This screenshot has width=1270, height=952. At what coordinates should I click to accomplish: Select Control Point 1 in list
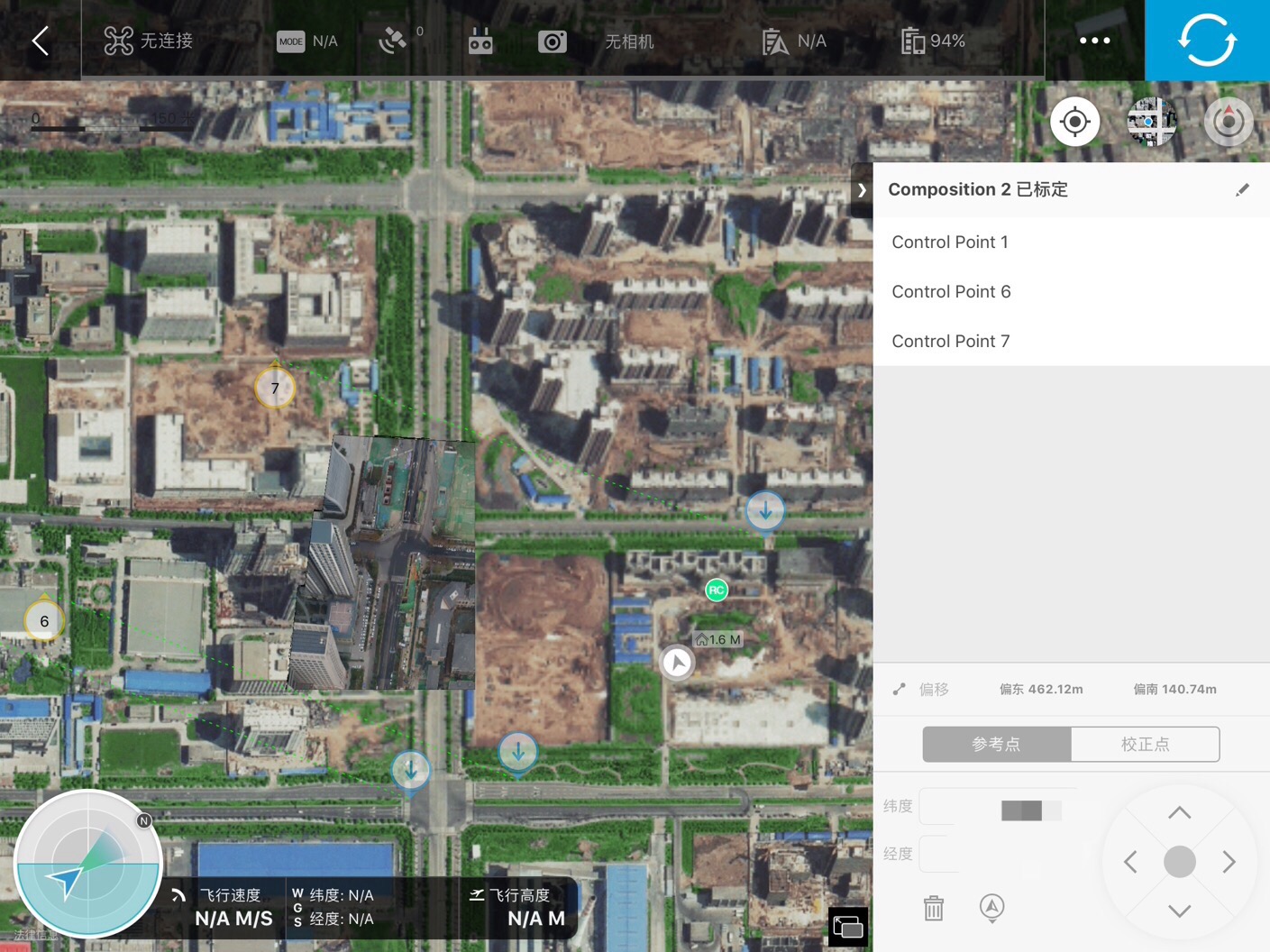tap(1072, 242)
